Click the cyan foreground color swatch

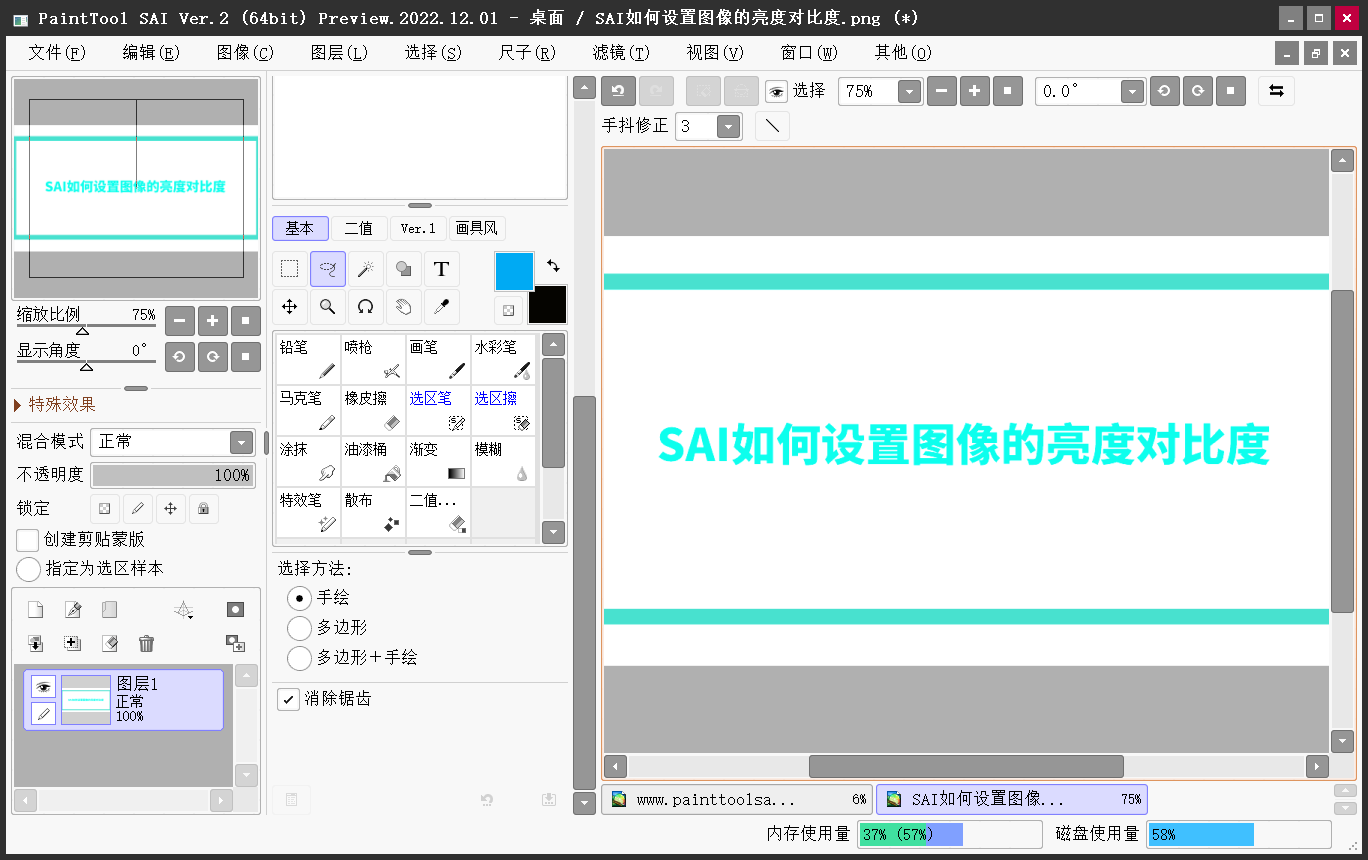click(x=515, y=271)
